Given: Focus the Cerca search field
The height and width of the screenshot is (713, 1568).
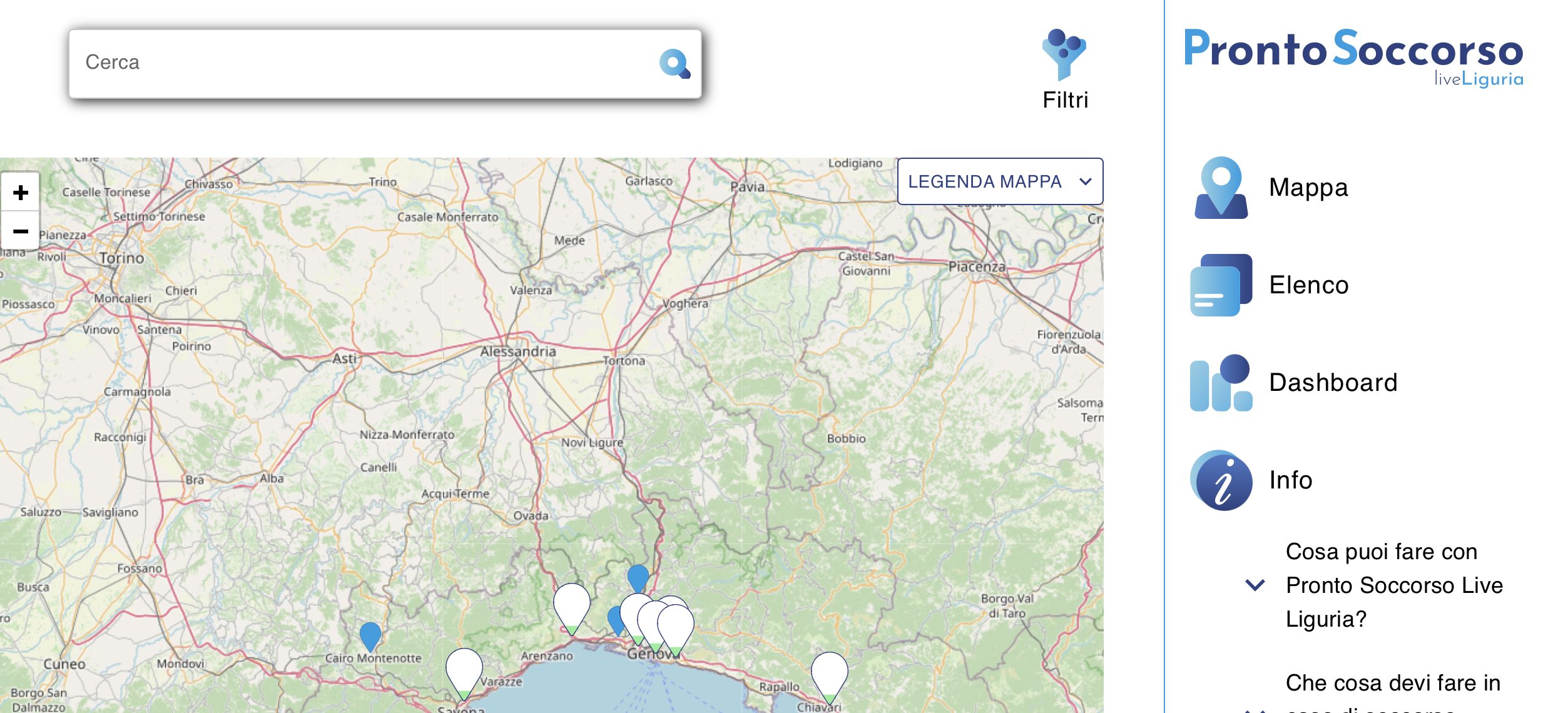Looking at the screenshot, I should pyautogui.click(x=363, y=63).
